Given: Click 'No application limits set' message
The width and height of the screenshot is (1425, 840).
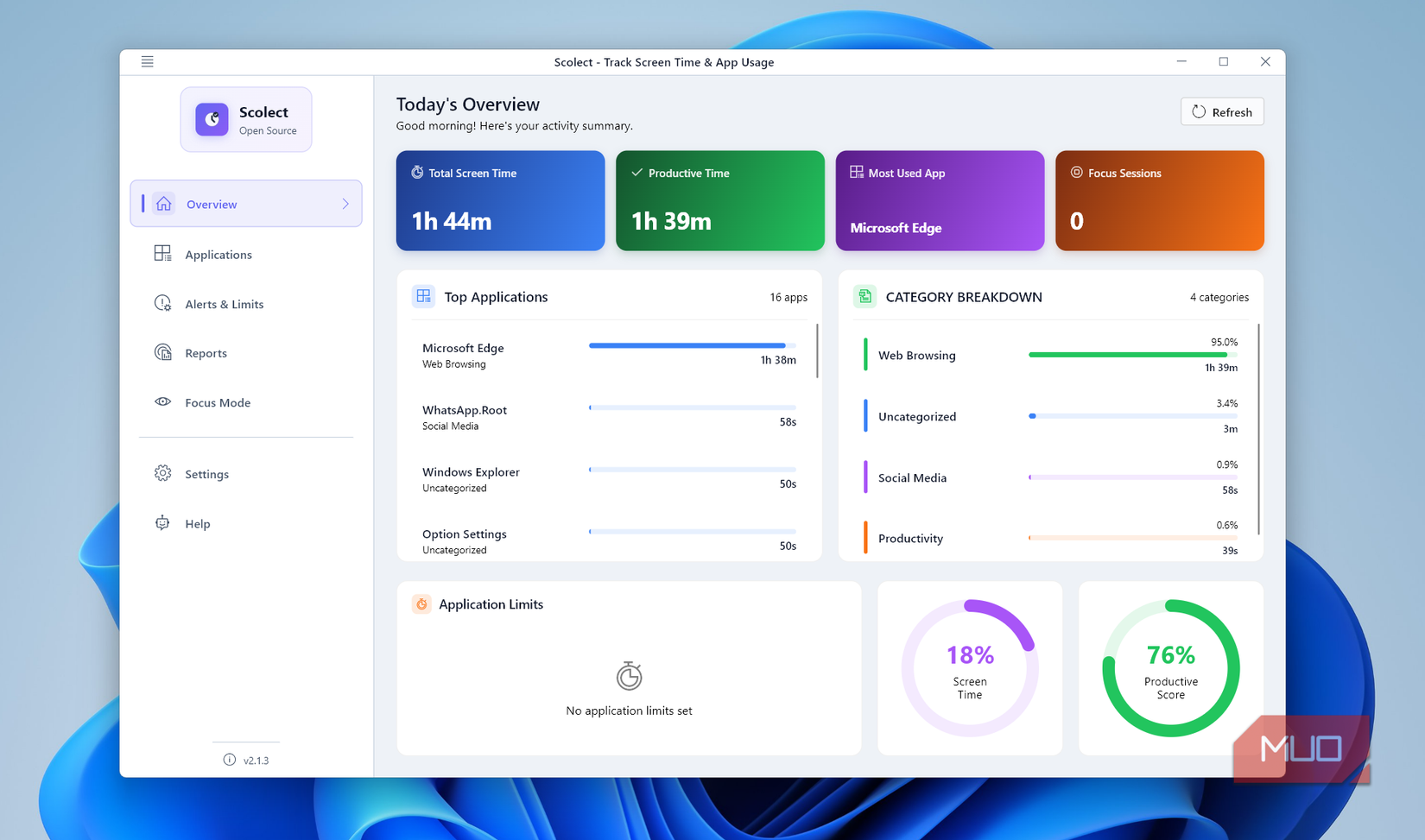Looking at the screenshot, I should pos(629,711).
